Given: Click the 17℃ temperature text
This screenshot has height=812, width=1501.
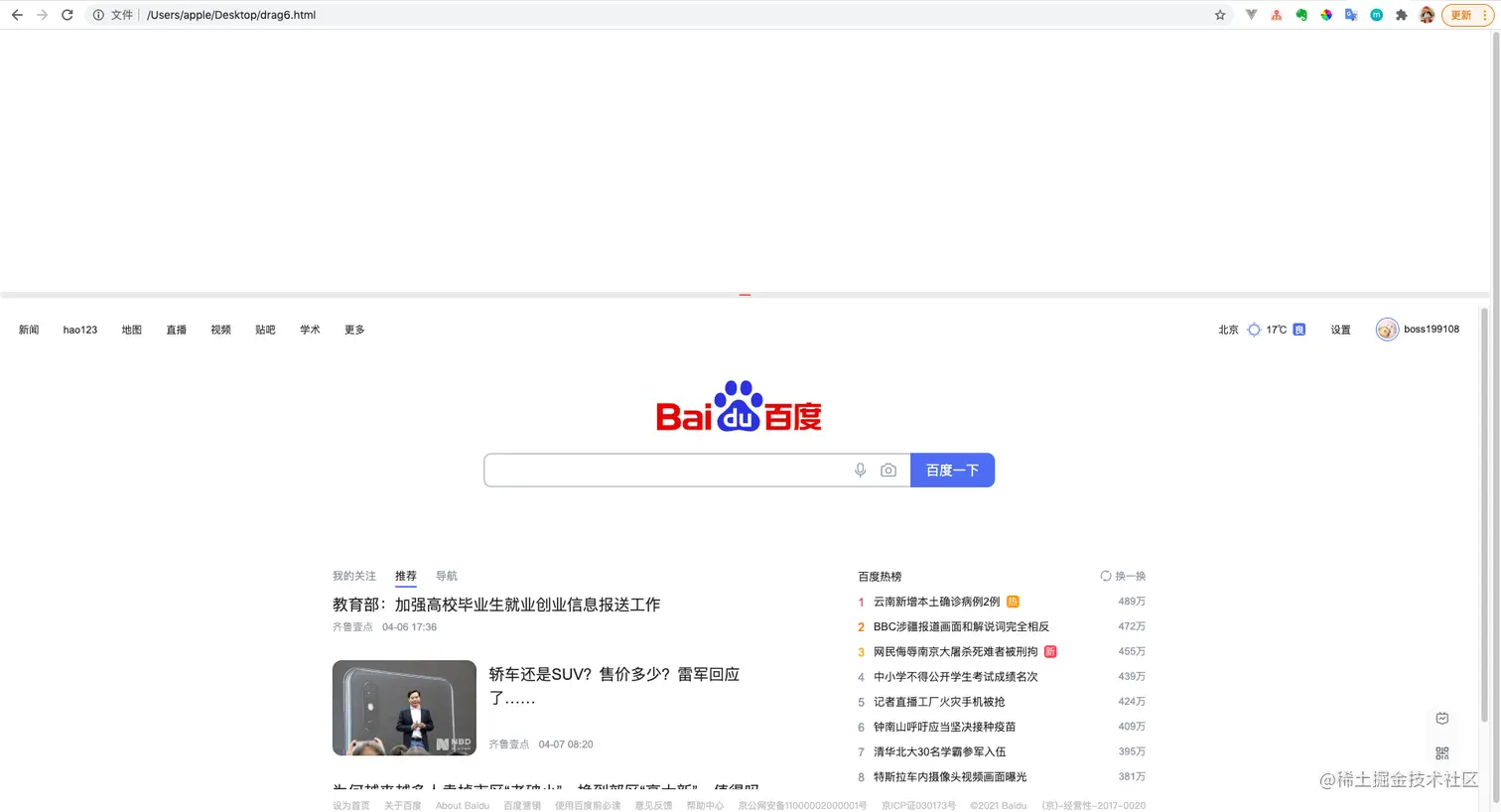Looking at the screenshot, I should pyautogui.click(x=1277, y=330).
